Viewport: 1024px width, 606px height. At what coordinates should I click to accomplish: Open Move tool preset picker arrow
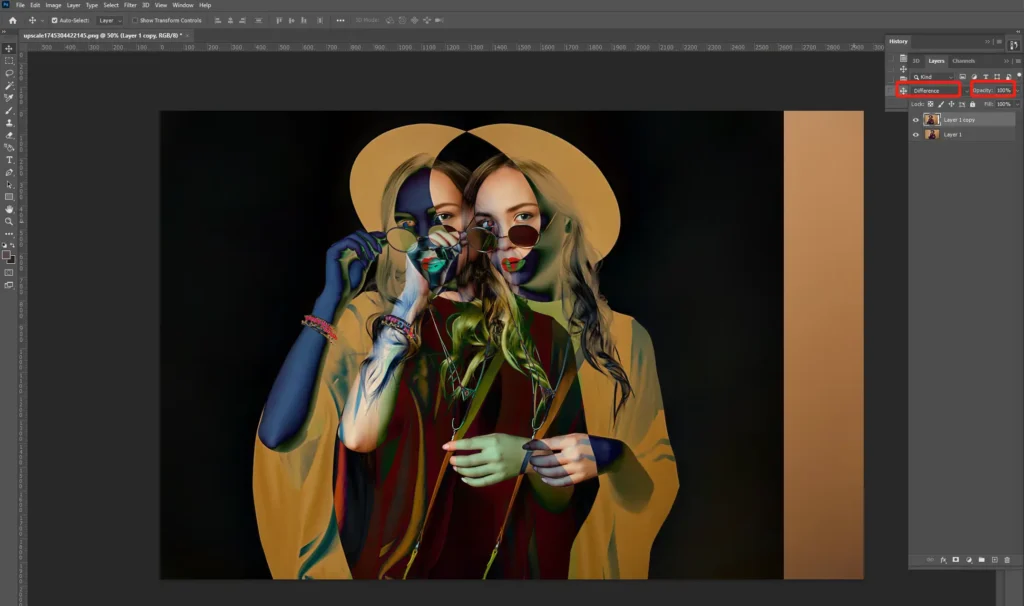point(42,20)
